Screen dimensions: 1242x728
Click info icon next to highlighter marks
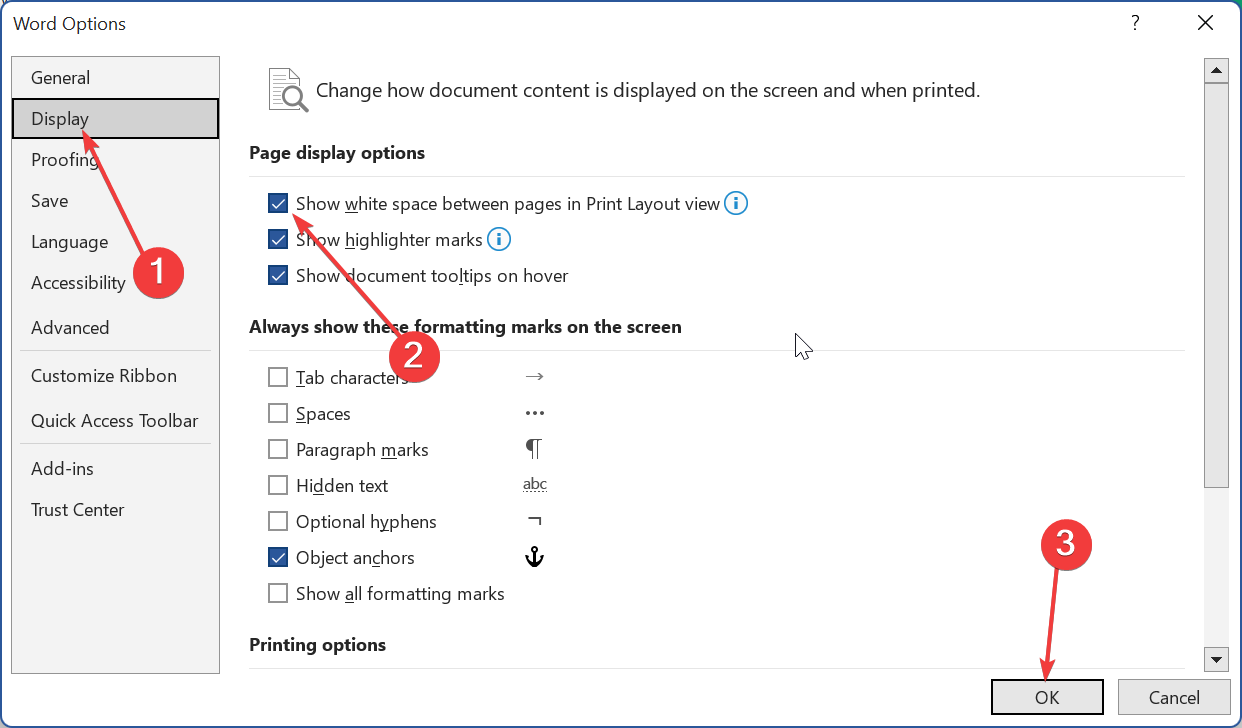click(x=499, y=240)
